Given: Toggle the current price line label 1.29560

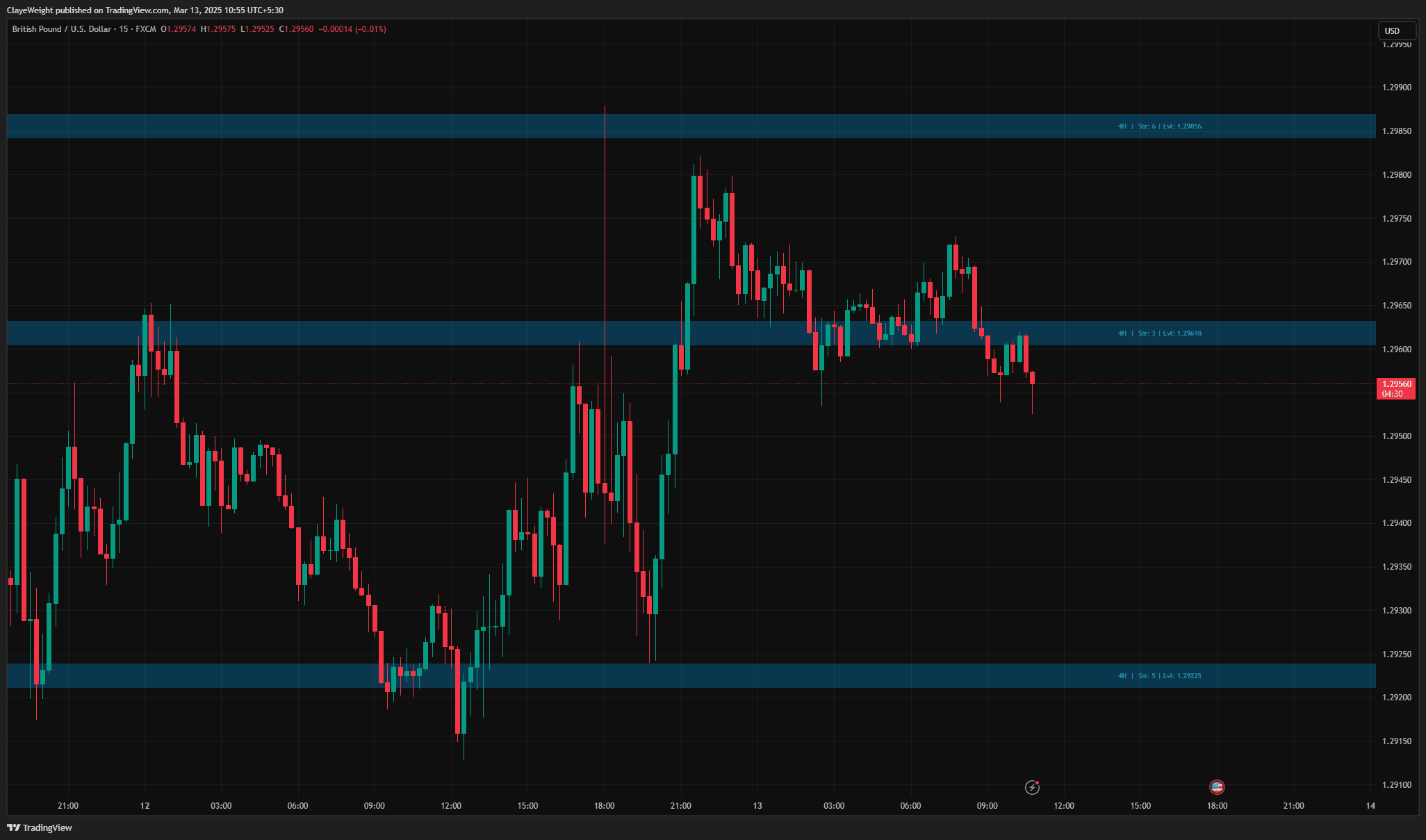Looking at the screenshot, I should click(1396, 383).
